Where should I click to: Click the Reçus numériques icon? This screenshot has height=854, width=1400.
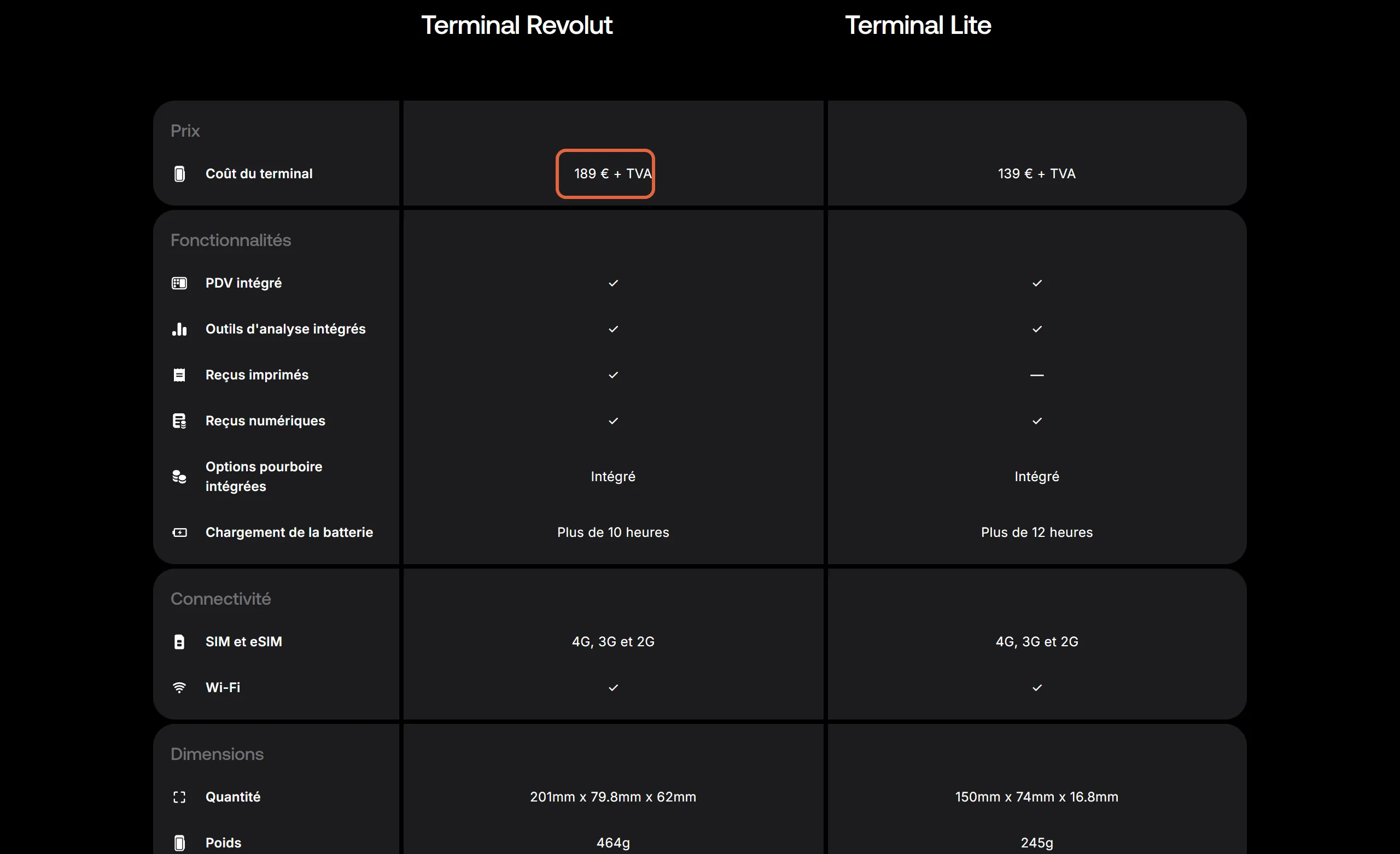tap(179, 421)
